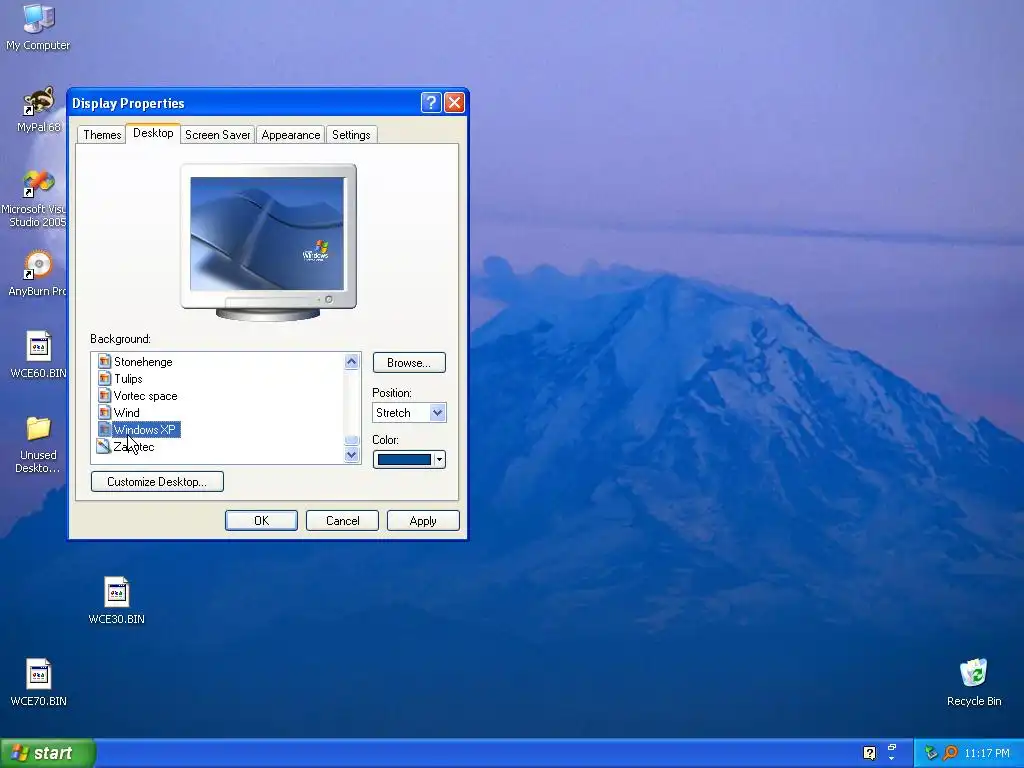Viewport: 1024px width, 768px height.
Task: Select Tulips in the background list
Action: pyautogui.click(x=128, y=378)
